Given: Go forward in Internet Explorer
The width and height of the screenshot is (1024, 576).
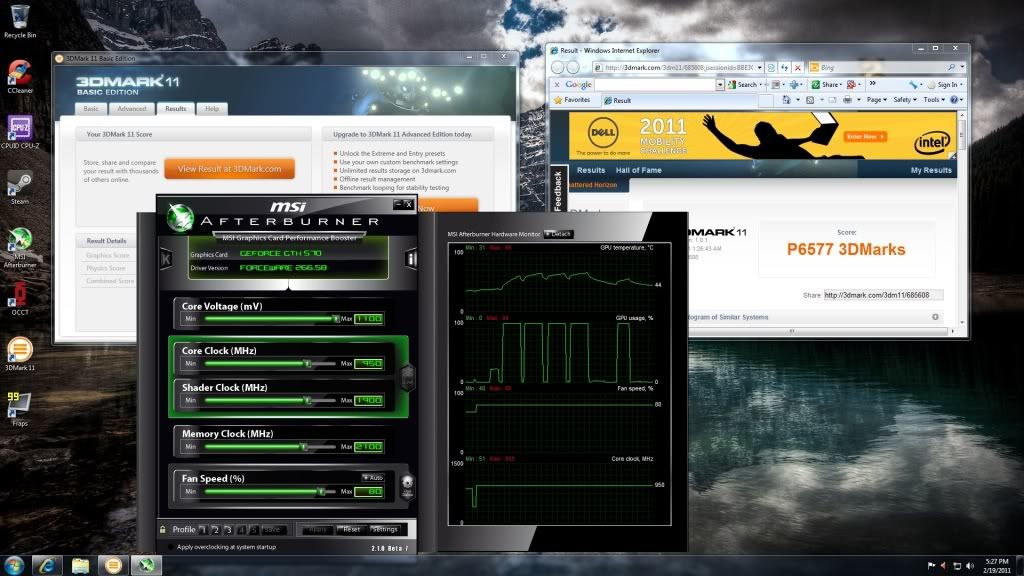Looking at the screenshot, I should coord(573,67).
